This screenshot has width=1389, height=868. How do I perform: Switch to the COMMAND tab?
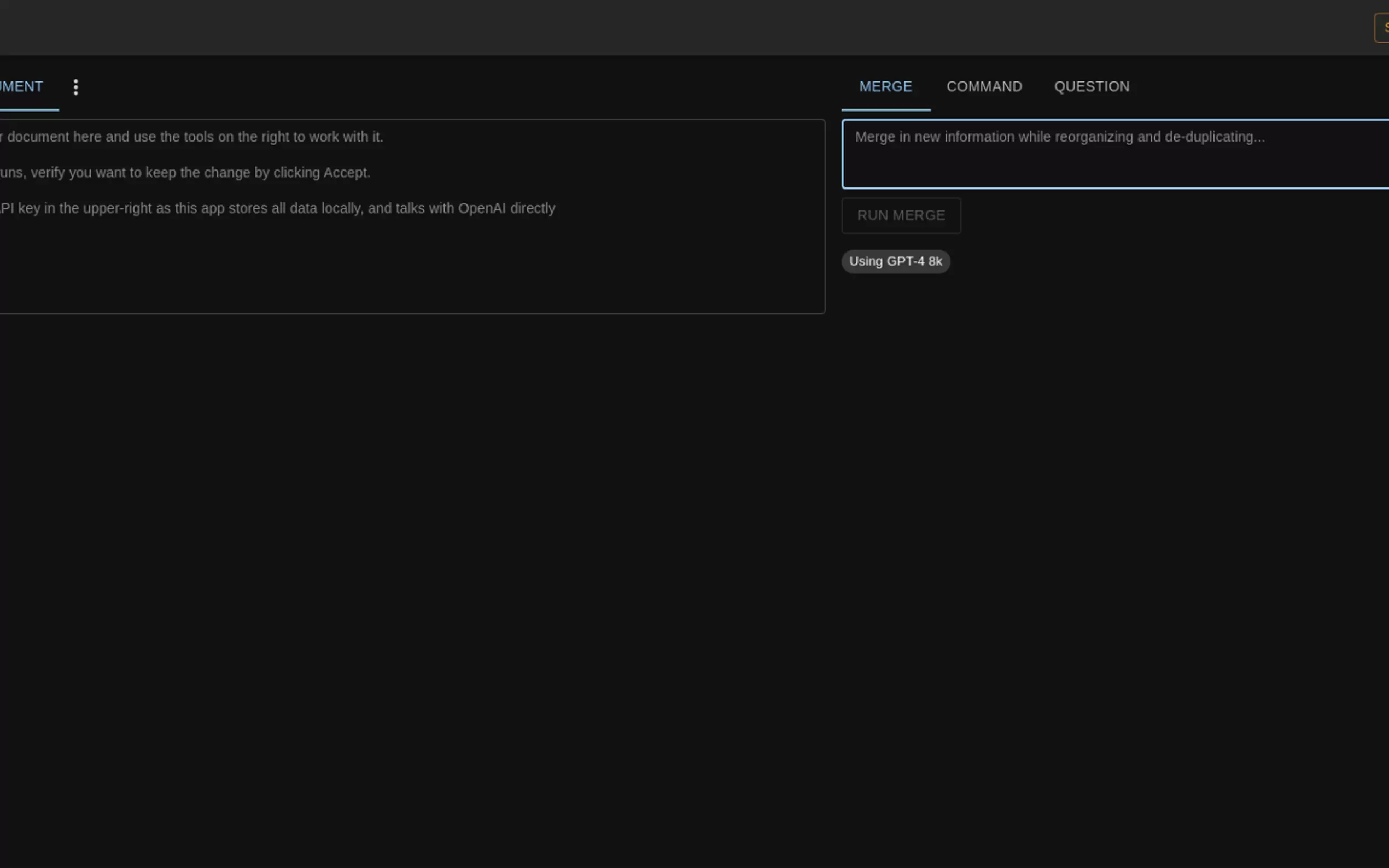[x=984, y=87]
